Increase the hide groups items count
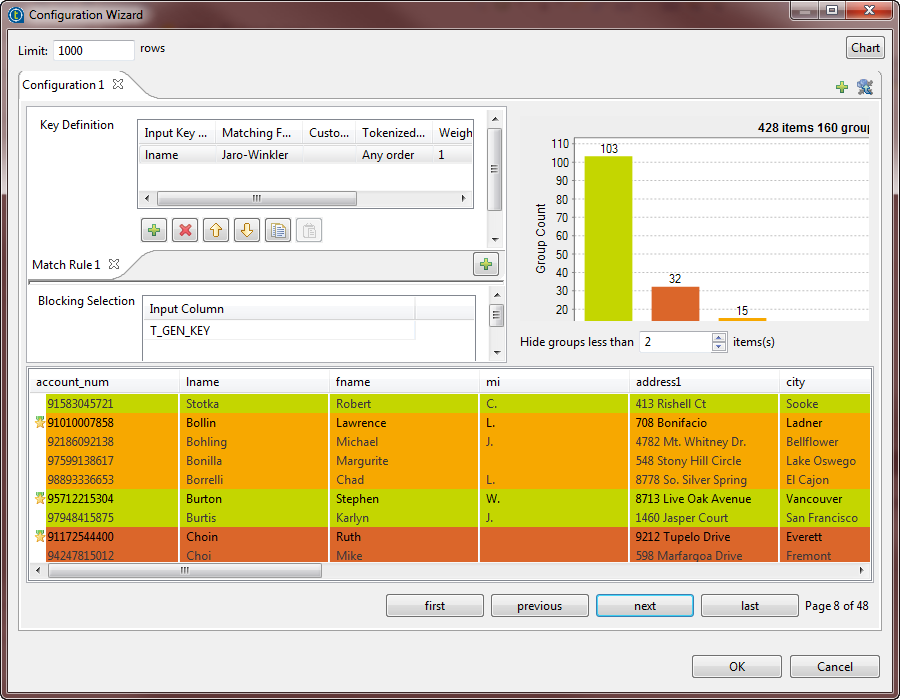900x700 pixels. click(x=718, y=337)
